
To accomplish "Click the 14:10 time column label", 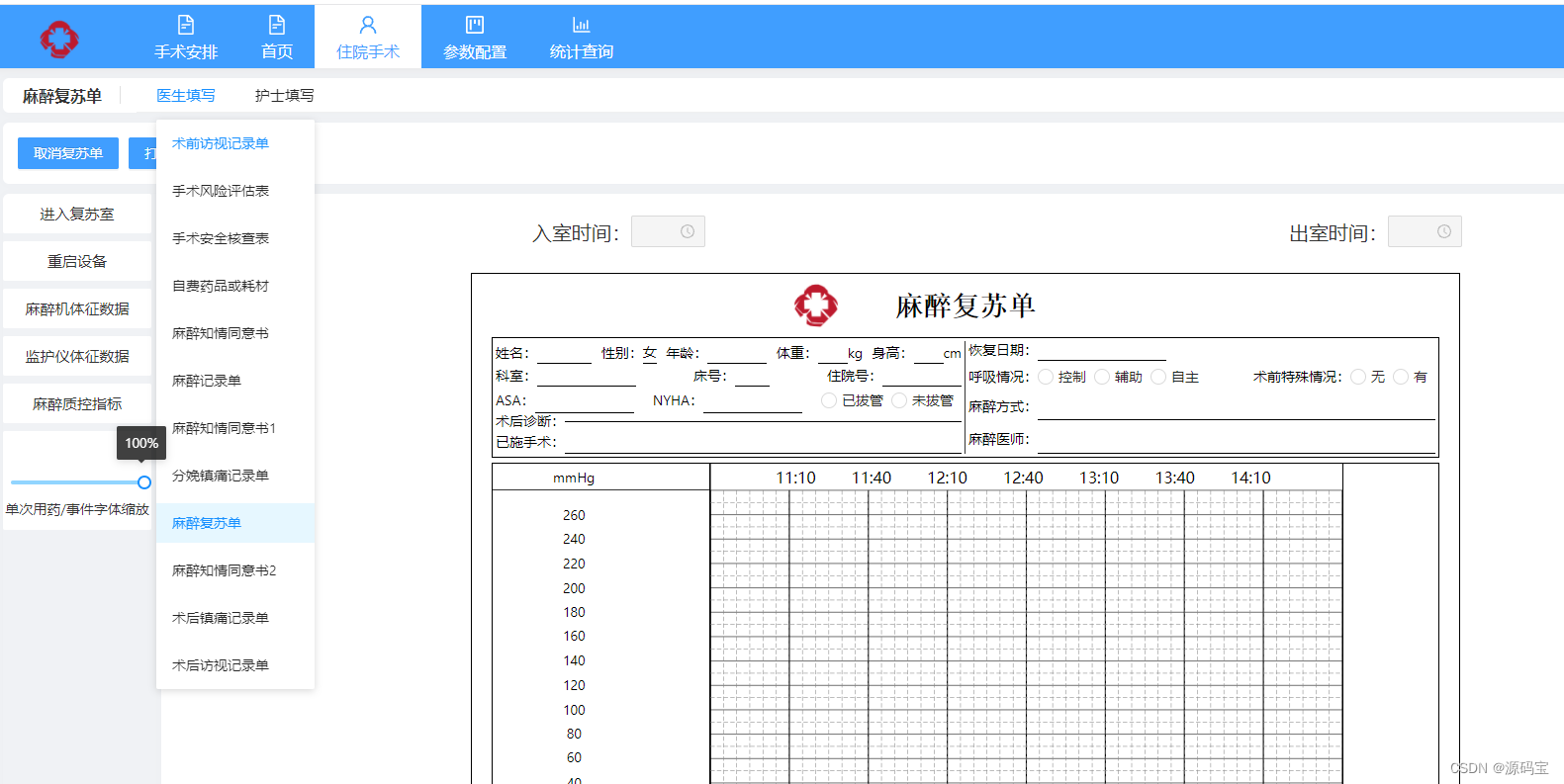I will click(1250, 478).
